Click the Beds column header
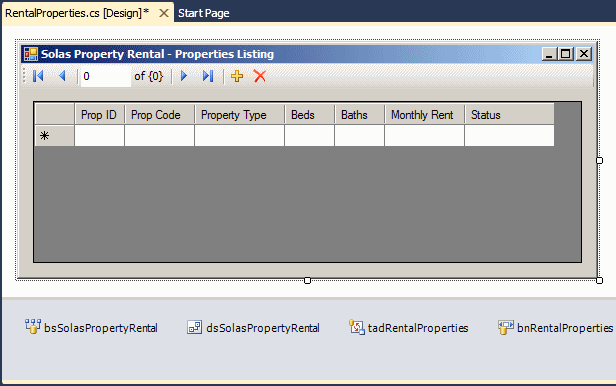Image resolution: width=616 pixels, height=386 pixels. 309,115
